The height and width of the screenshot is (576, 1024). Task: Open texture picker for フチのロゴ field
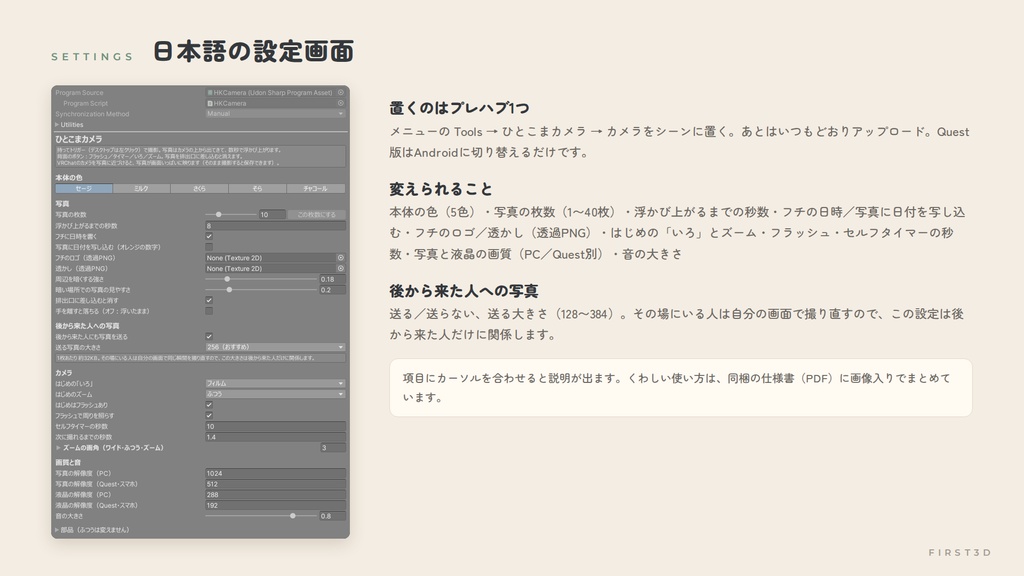tap(340, 258)
